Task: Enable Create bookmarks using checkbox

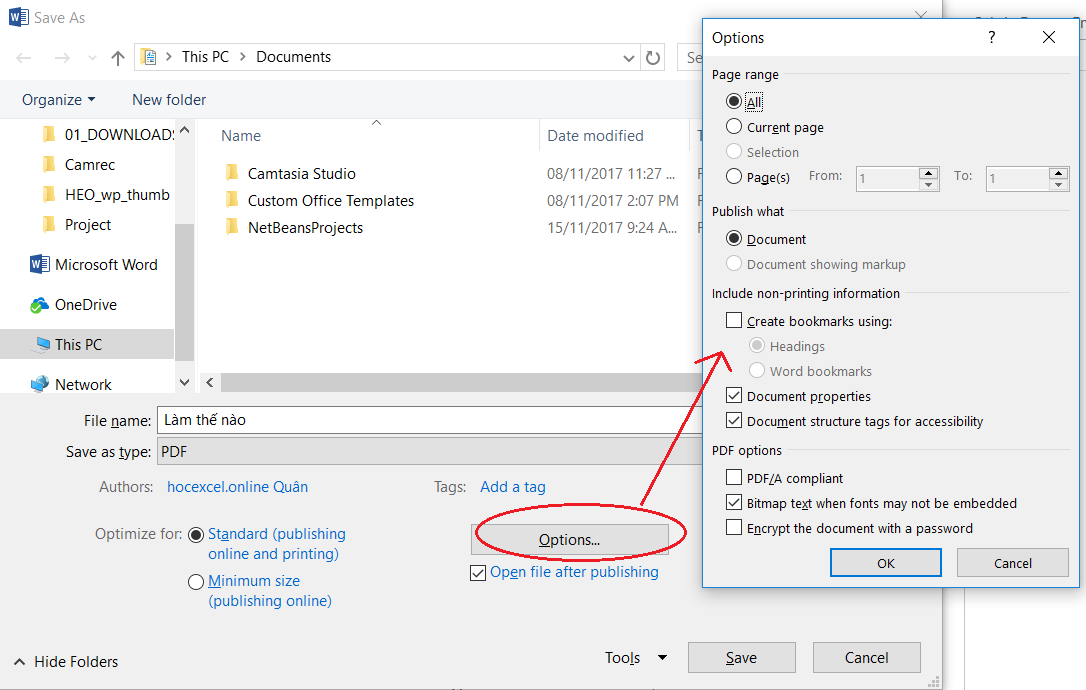Action: tap(735, 321)
